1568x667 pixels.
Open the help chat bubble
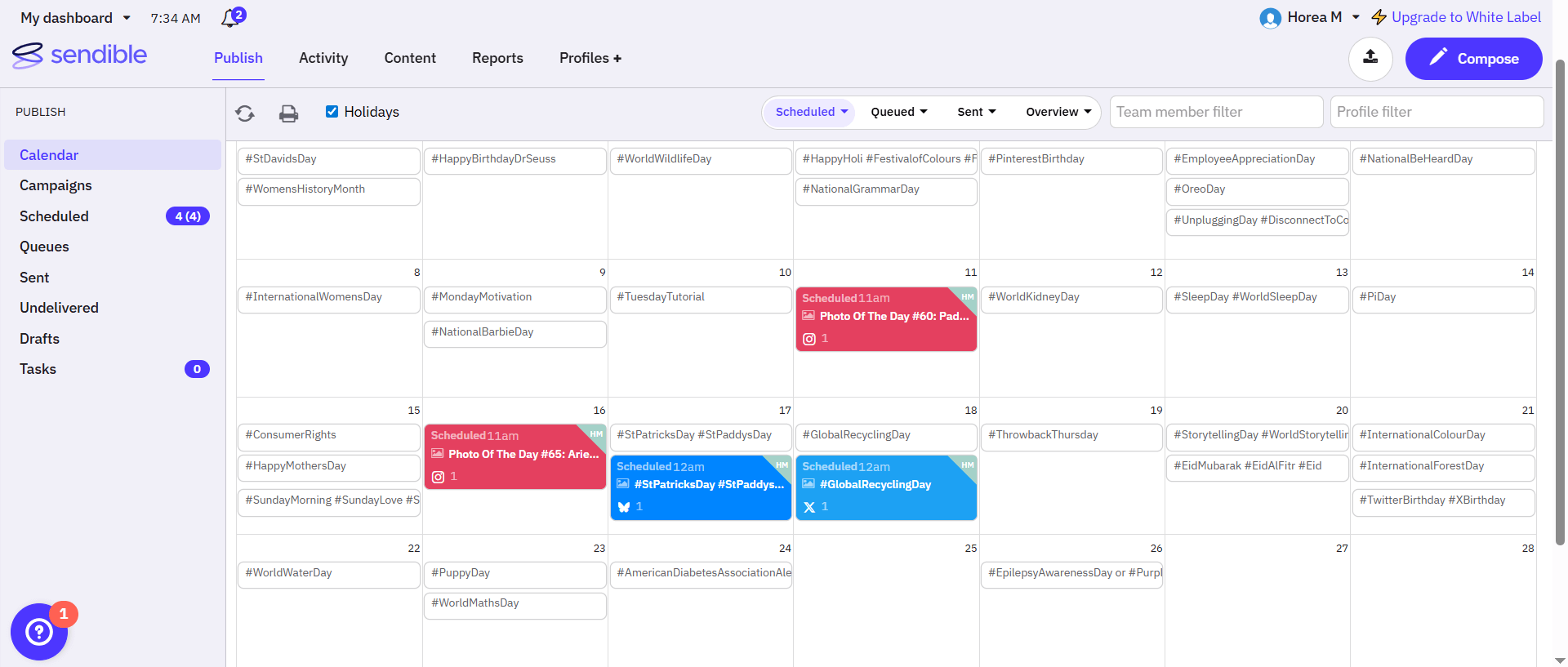(39, 632)
